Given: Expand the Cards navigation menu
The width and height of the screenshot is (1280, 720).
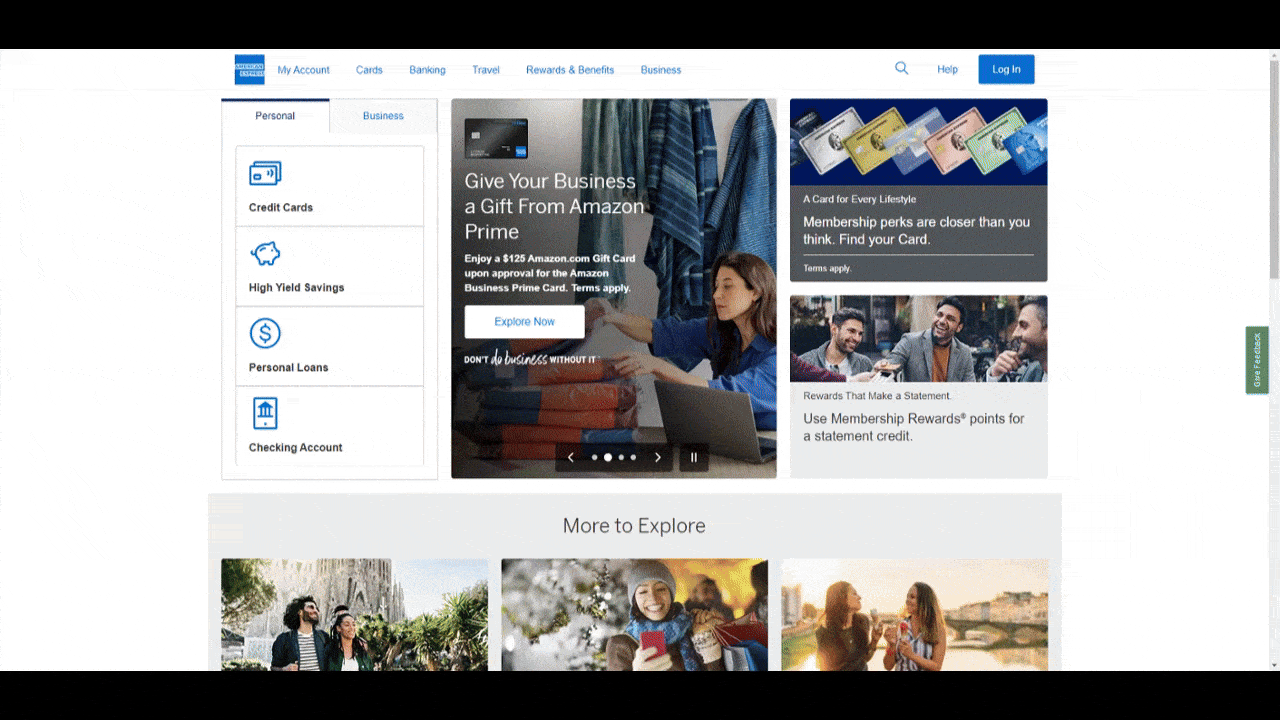Looking at the screenshot, I should click(369, 70).
